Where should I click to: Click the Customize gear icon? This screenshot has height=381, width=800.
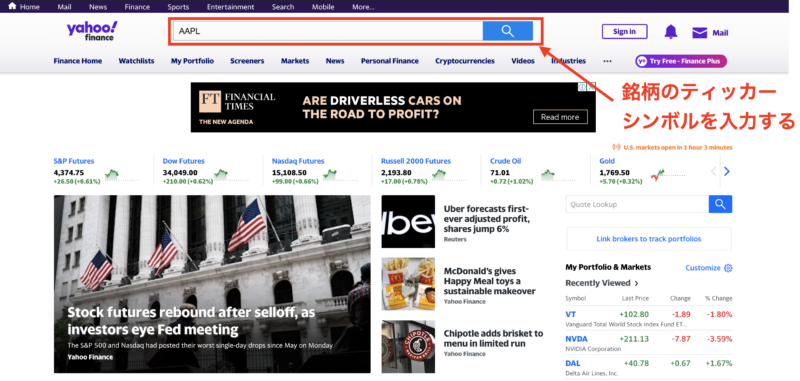tap(728, 268)
